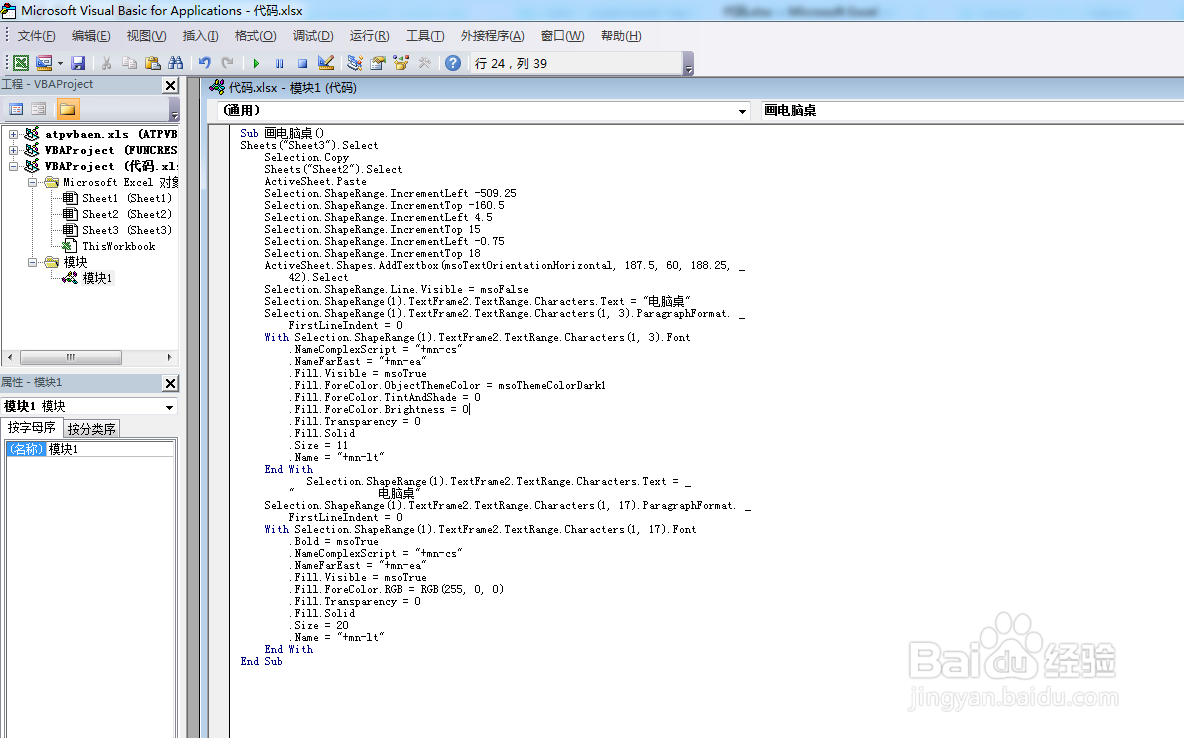The height and width of the screenshot is (738, 1184).
Task: Switch to 按字母序 properties tab
Action: [32, 428]
